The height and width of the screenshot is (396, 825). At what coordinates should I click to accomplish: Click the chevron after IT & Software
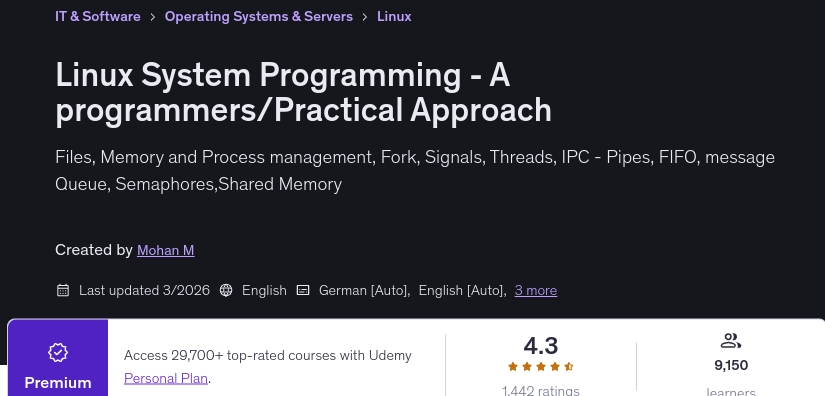153,17
